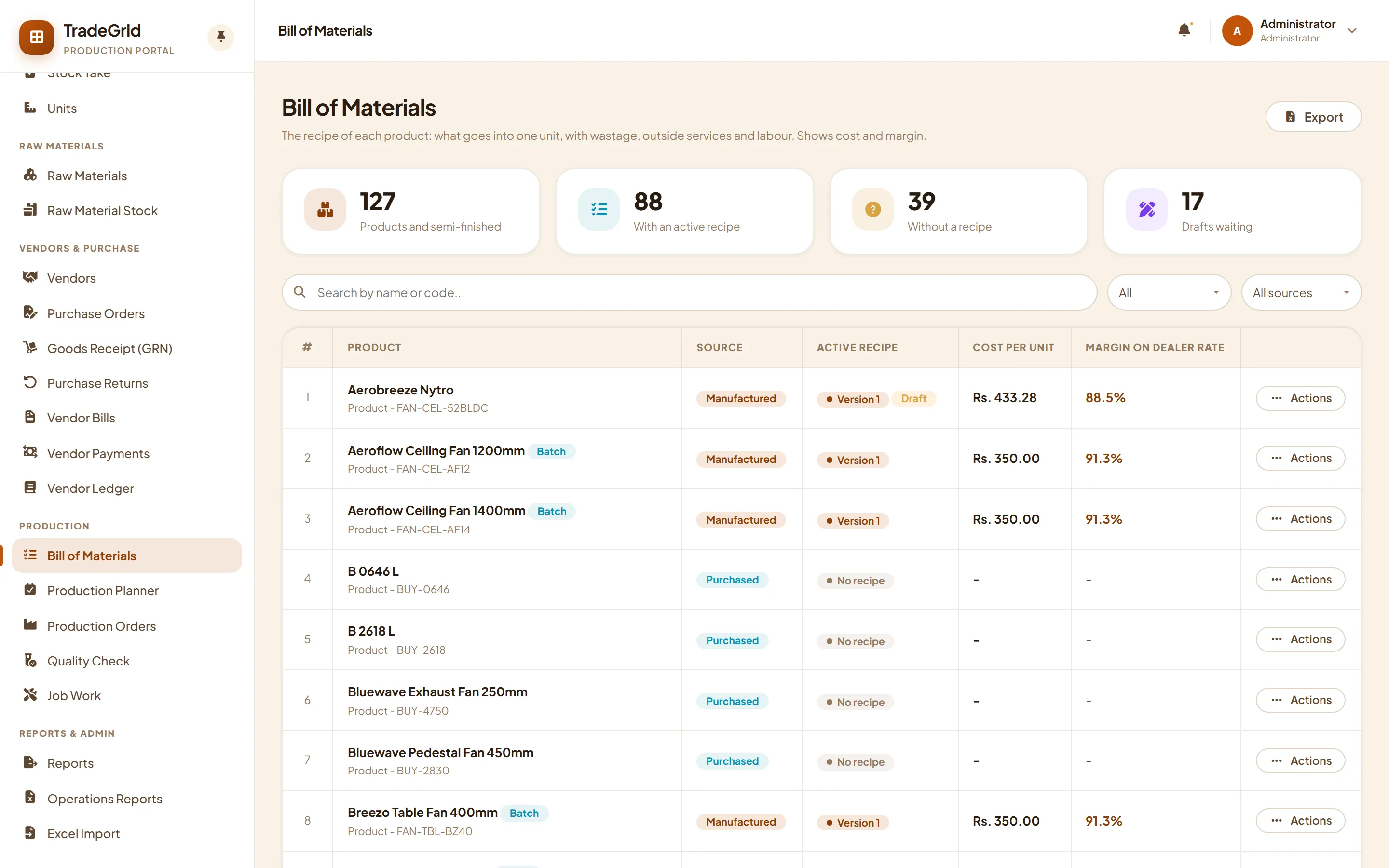Click the Production Planner icon
This screenshot has width=1389, height=868.
[30, 590]
